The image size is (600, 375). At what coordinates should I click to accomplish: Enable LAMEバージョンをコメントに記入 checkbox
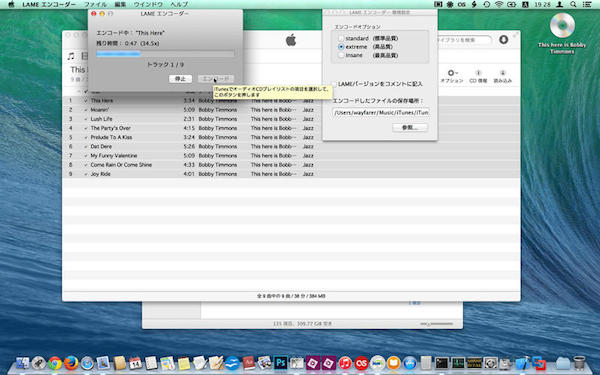[334, 84]
